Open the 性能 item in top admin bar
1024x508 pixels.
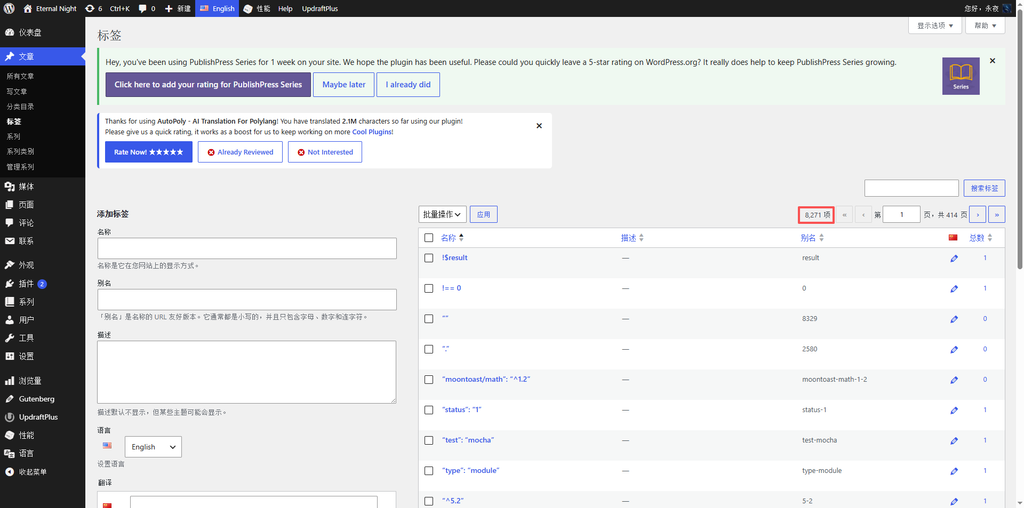point(257,8)
